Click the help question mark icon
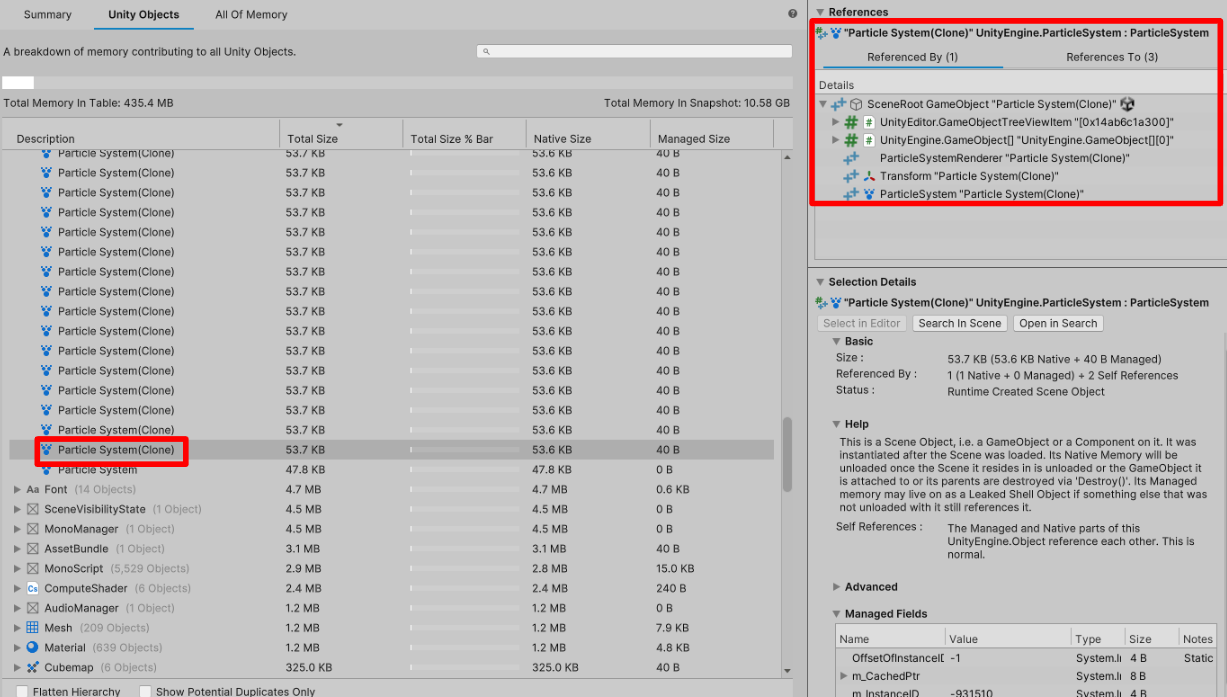Image resolution: width=1227 pixels, height=697 pixels. pos(793,14)
